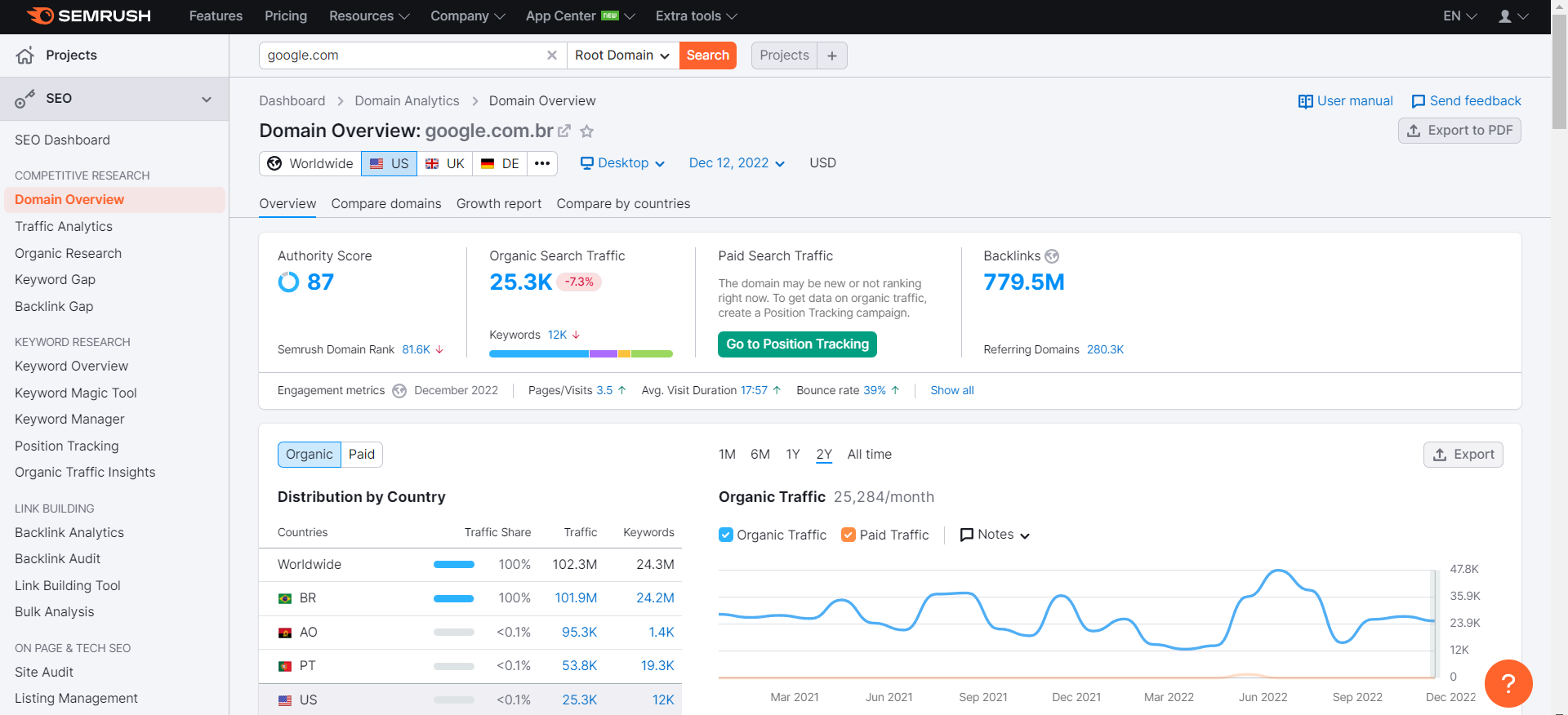Open the Desktop device dropdown

click(622, 163)
